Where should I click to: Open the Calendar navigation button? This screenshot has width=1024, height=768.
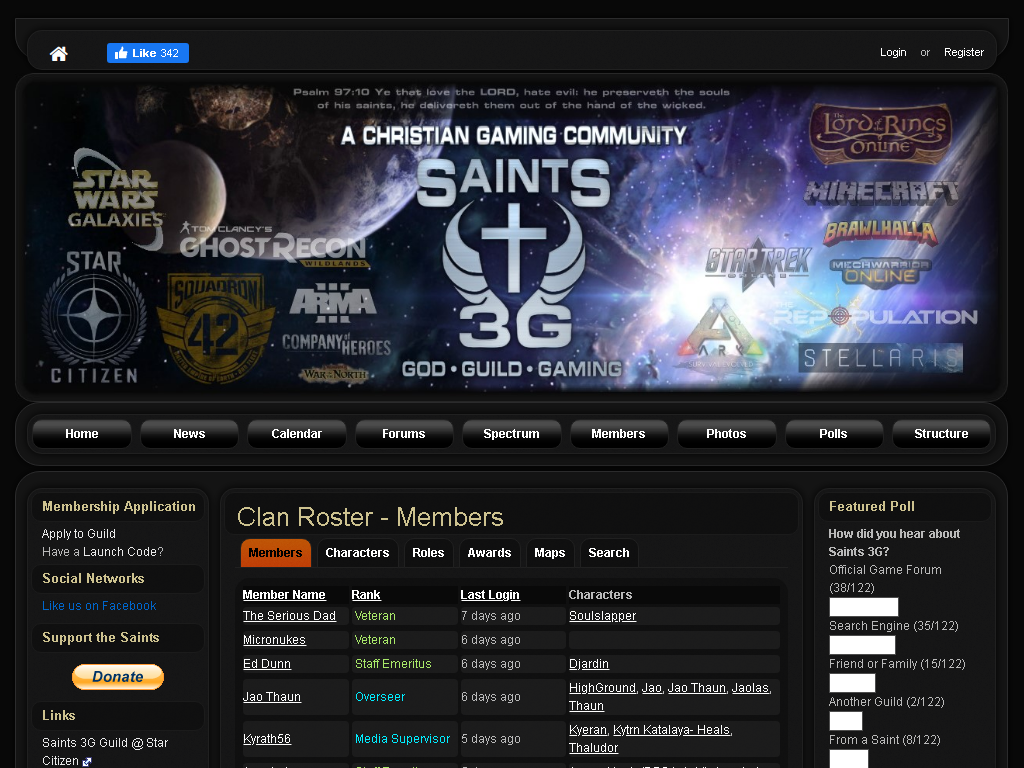pyautogui.click(x=296, y=434)
